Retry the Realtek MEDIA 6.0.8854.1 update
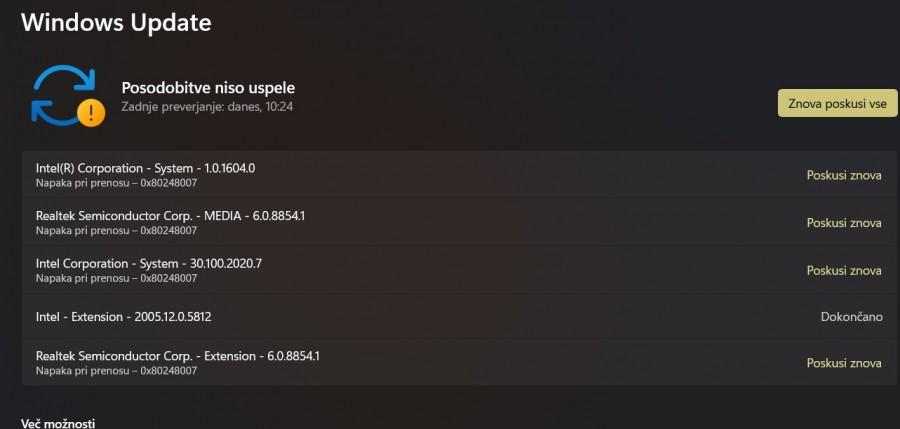Screen dimensions: 900x429 pyautogui.click(x=843, y=223)
